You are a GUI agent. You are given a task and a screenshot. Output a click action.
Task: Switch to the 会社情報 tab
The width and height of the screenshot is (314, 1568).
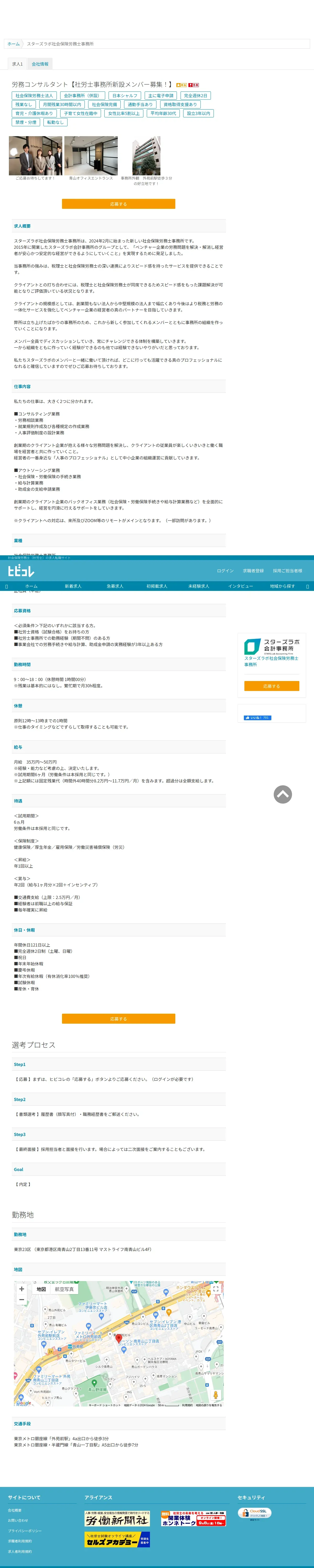tap(40, 64)
